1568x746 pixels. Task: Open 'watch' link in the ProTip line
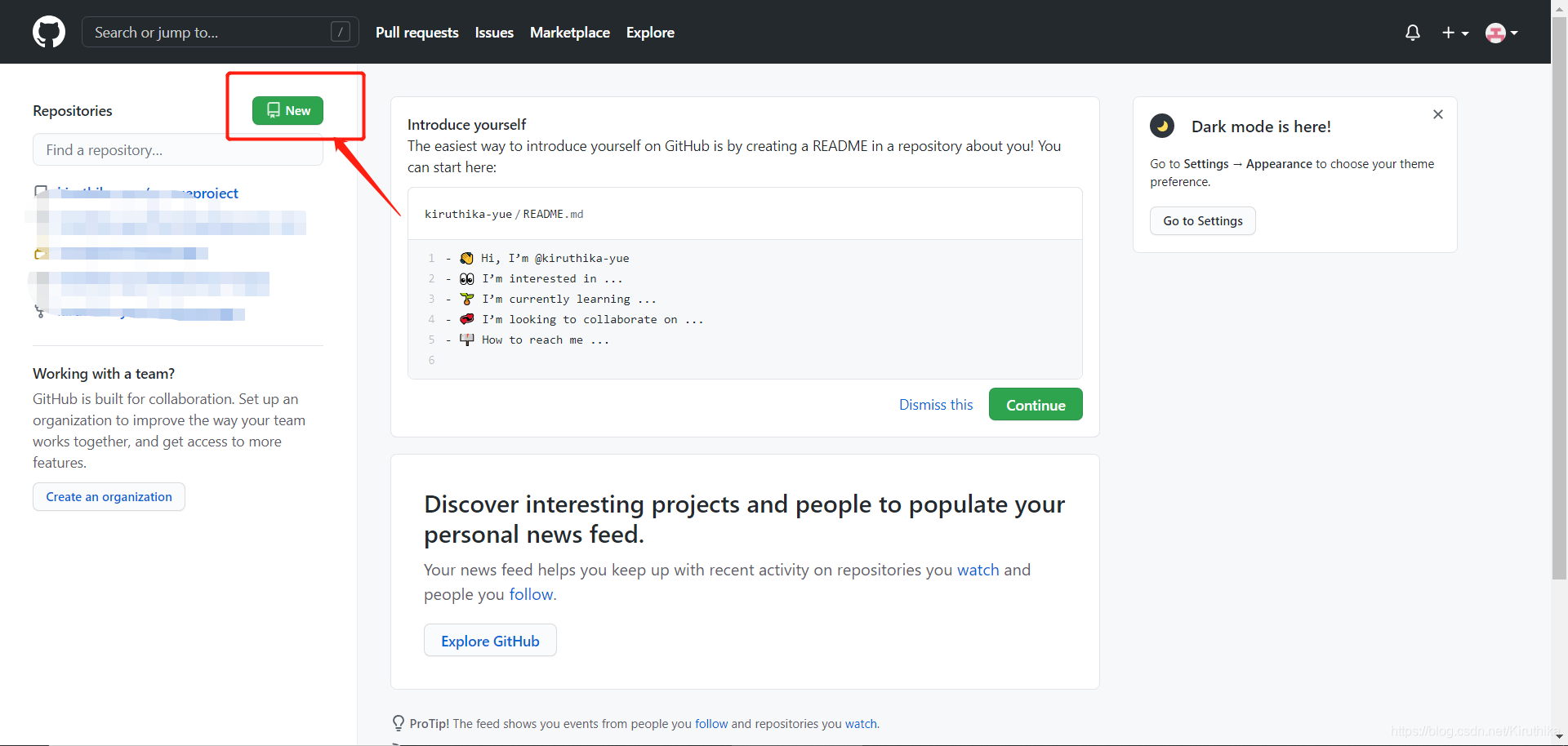pos(861,724)
